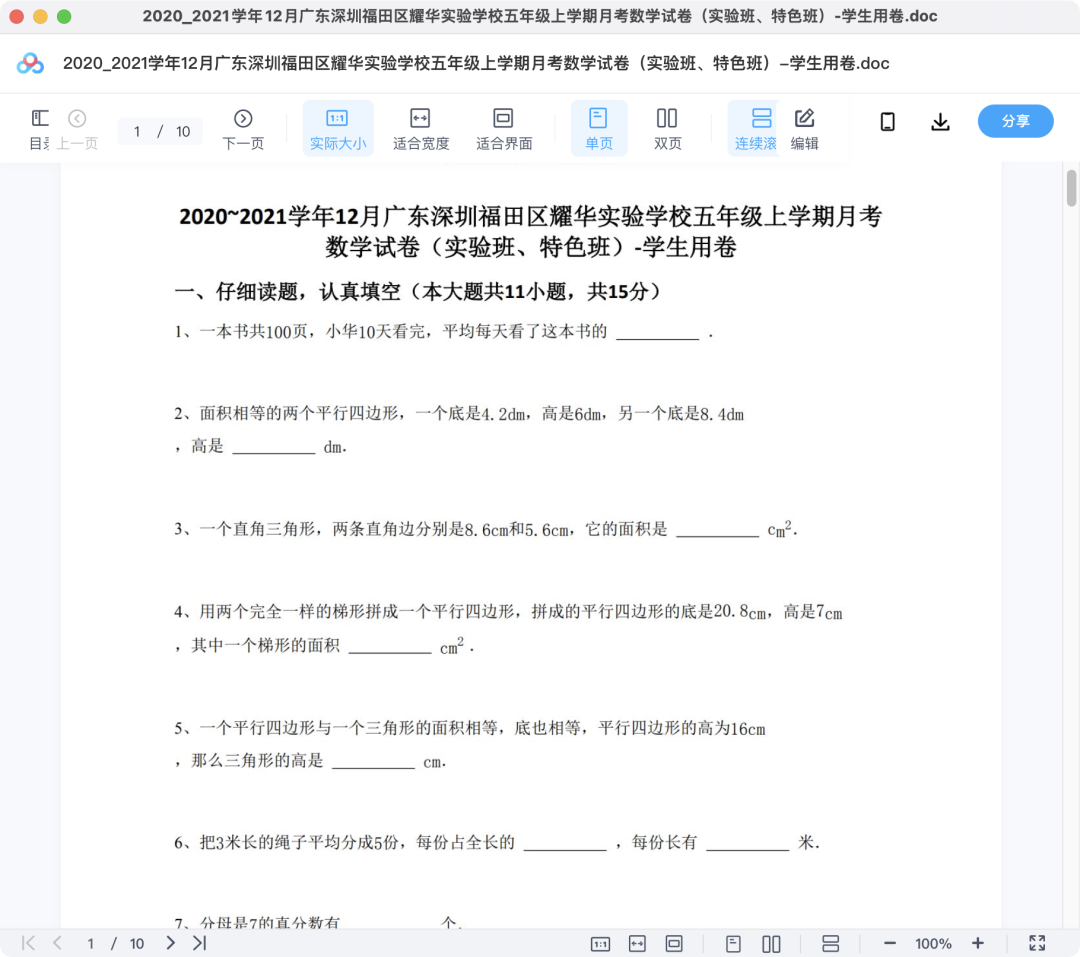
Task: Choose 适合界面 fit to window
Action: click(x=503, y=128)
